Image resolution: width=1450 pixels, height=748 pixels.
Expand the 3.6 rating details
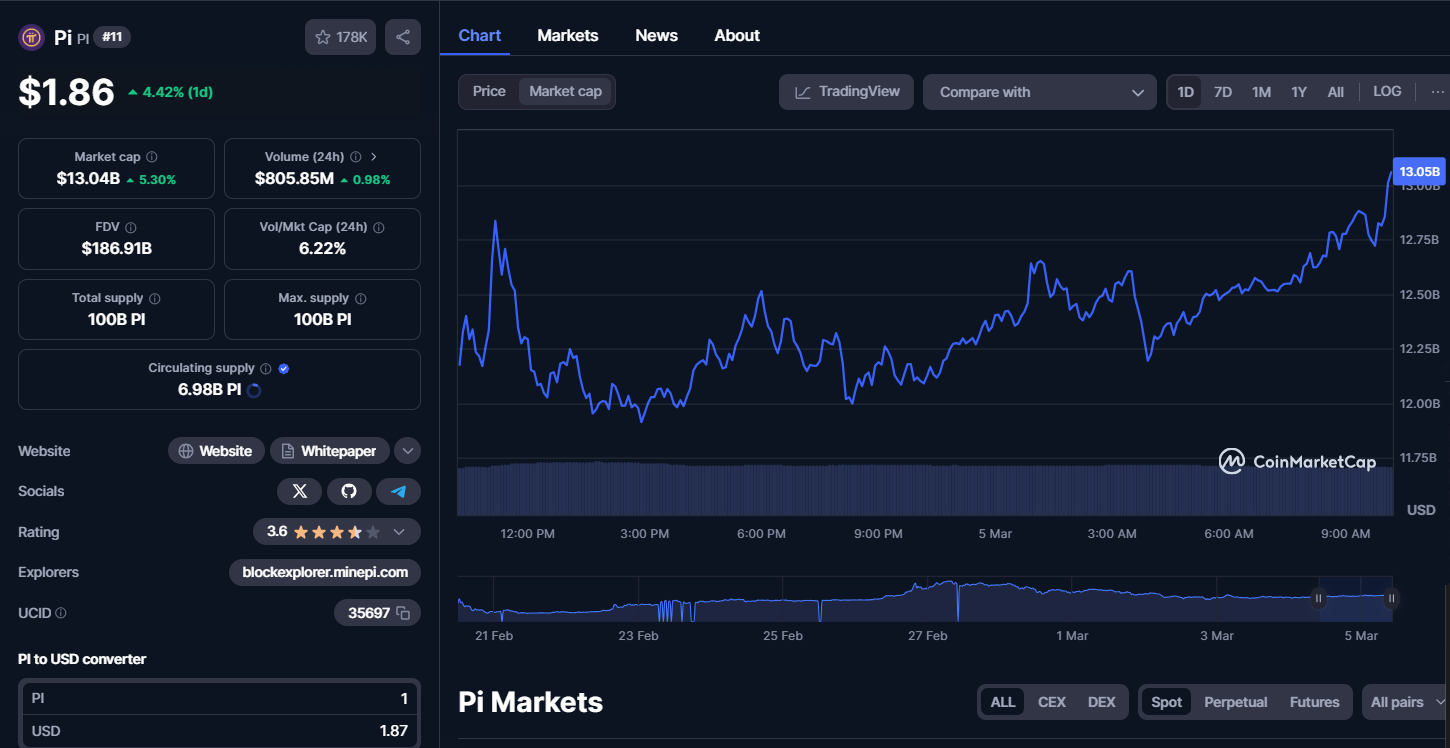click(337, 532)
